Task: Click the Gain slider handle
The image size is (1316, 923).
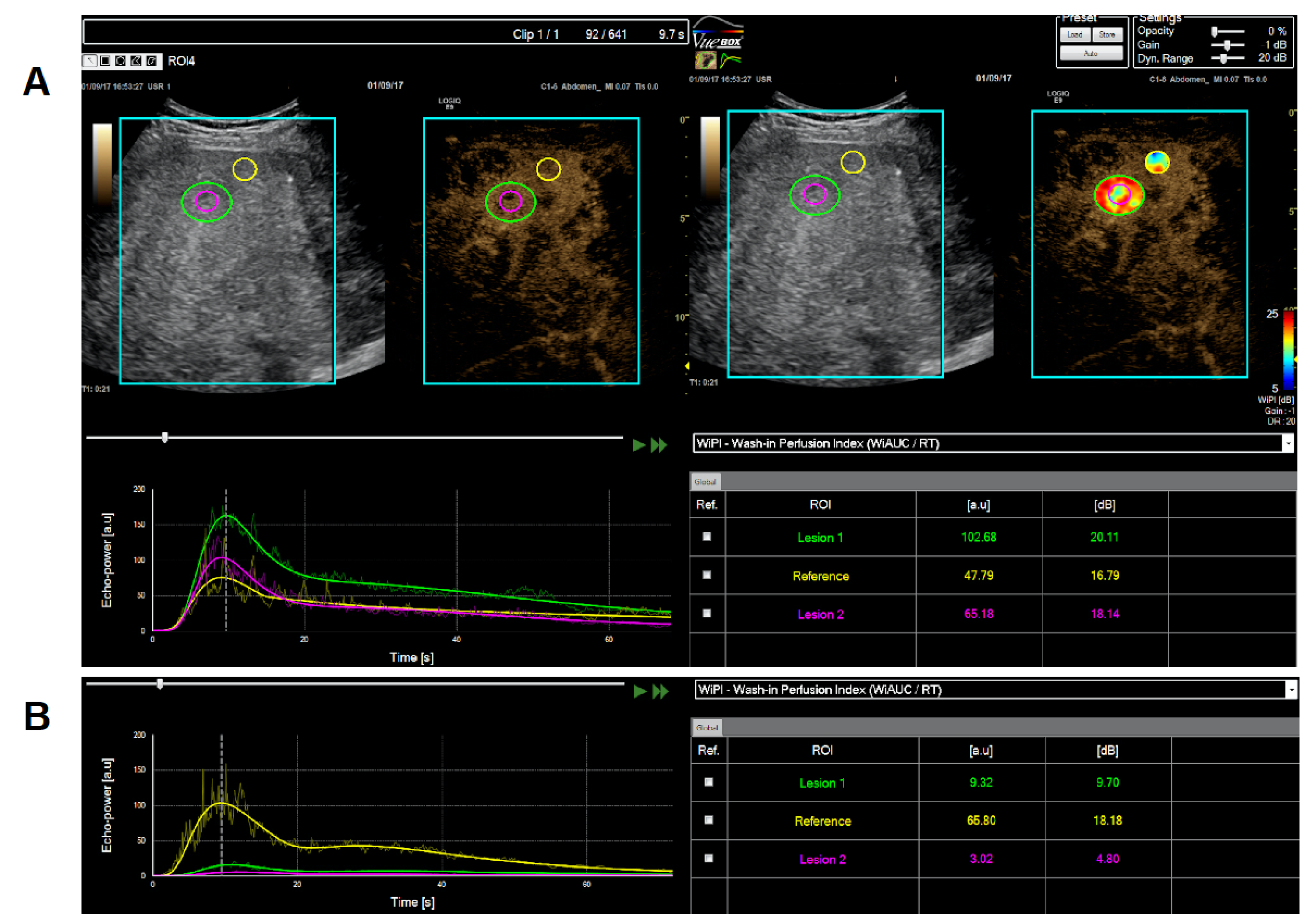Action: (1227, 45)
